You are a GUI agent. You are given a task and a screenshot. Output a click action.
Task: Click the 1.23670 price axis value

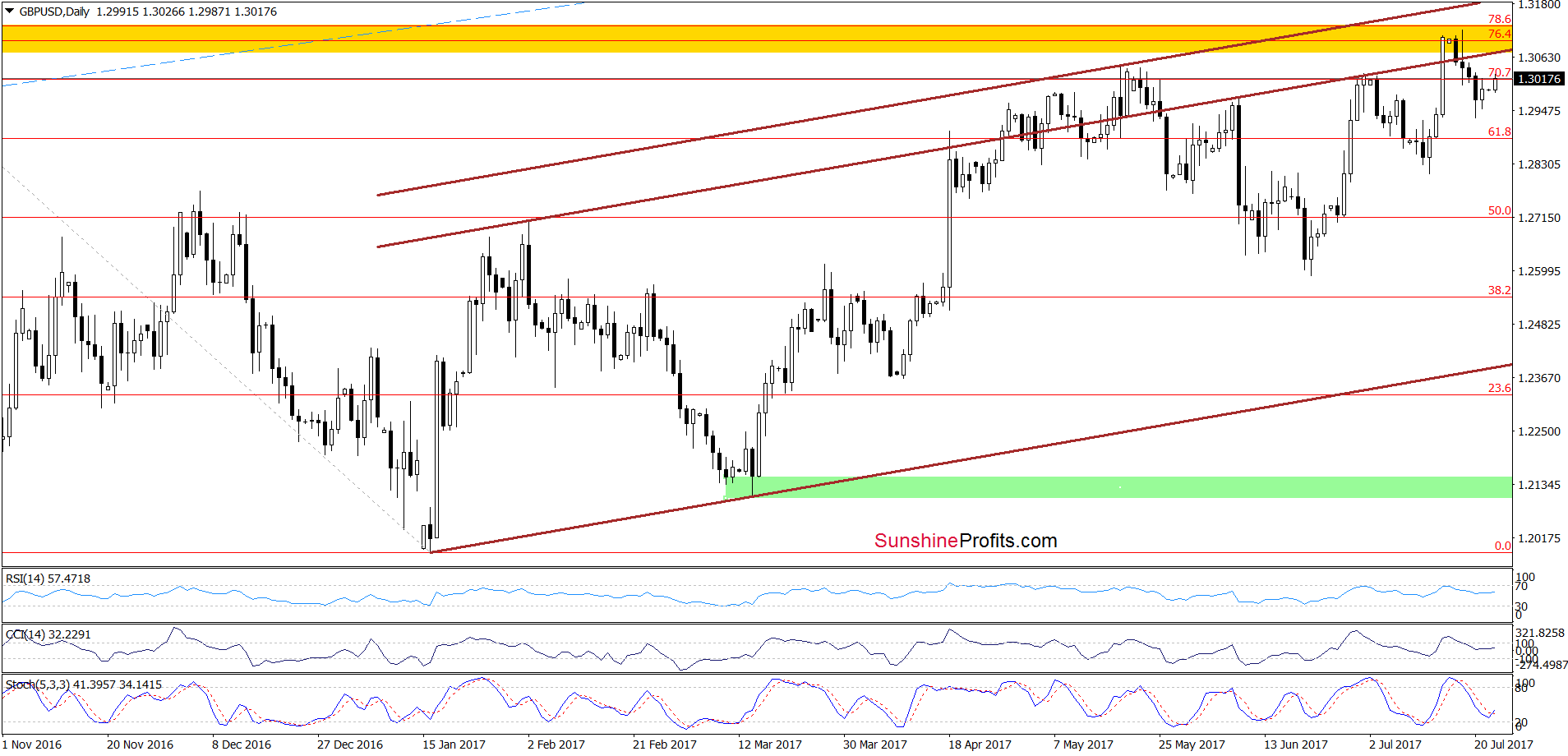1539,378
